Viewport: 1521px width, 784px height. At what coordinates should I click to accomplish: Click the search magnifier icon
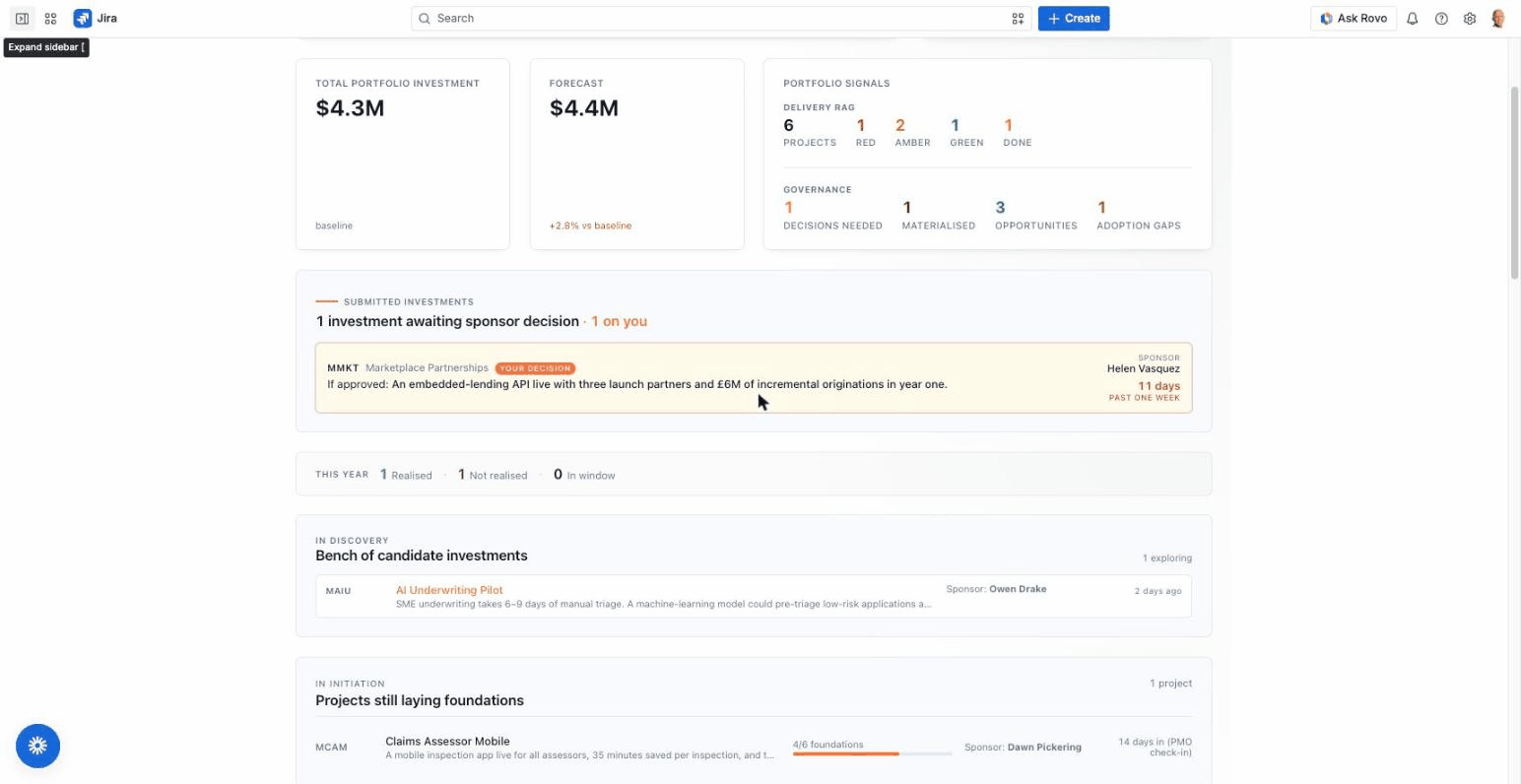coord(425,19)
